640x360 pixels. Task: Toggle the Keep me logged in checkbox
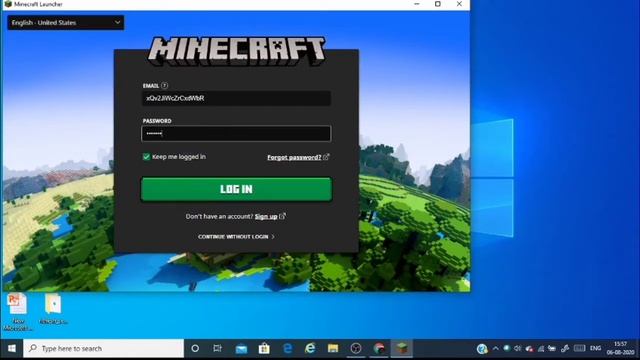146,157
